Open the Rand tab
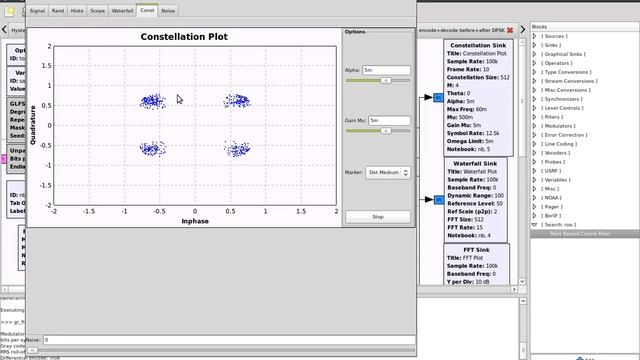Screen dimensions: 640x360 point(58,11)
